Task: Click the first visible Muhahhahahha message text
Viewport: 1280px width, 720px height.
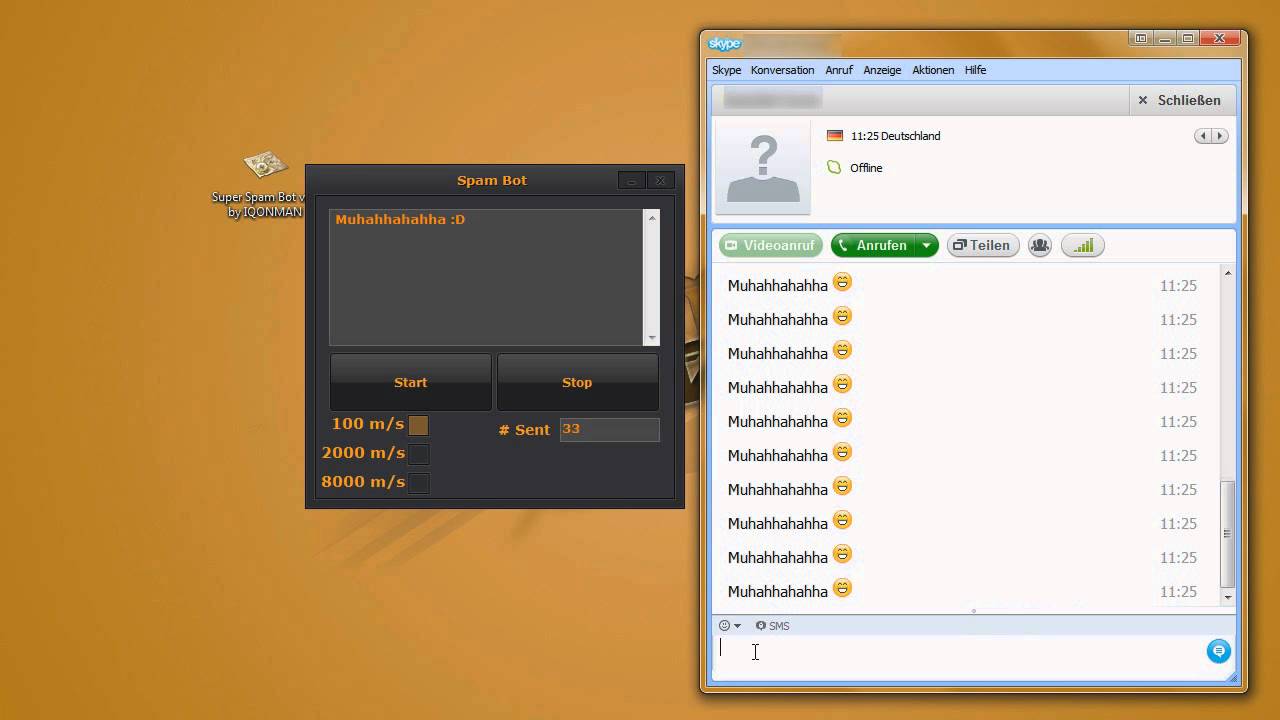Action: (777, 286)
